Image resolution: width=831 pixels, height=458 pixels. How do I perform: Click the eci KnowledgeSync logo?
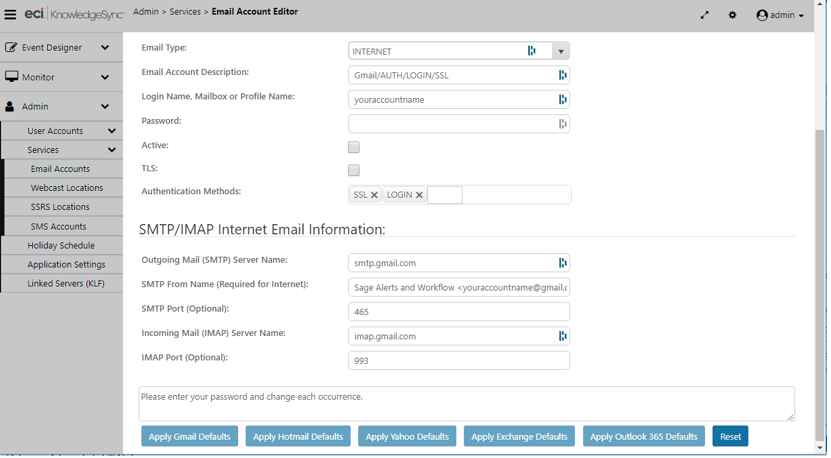tap(74, 14)
